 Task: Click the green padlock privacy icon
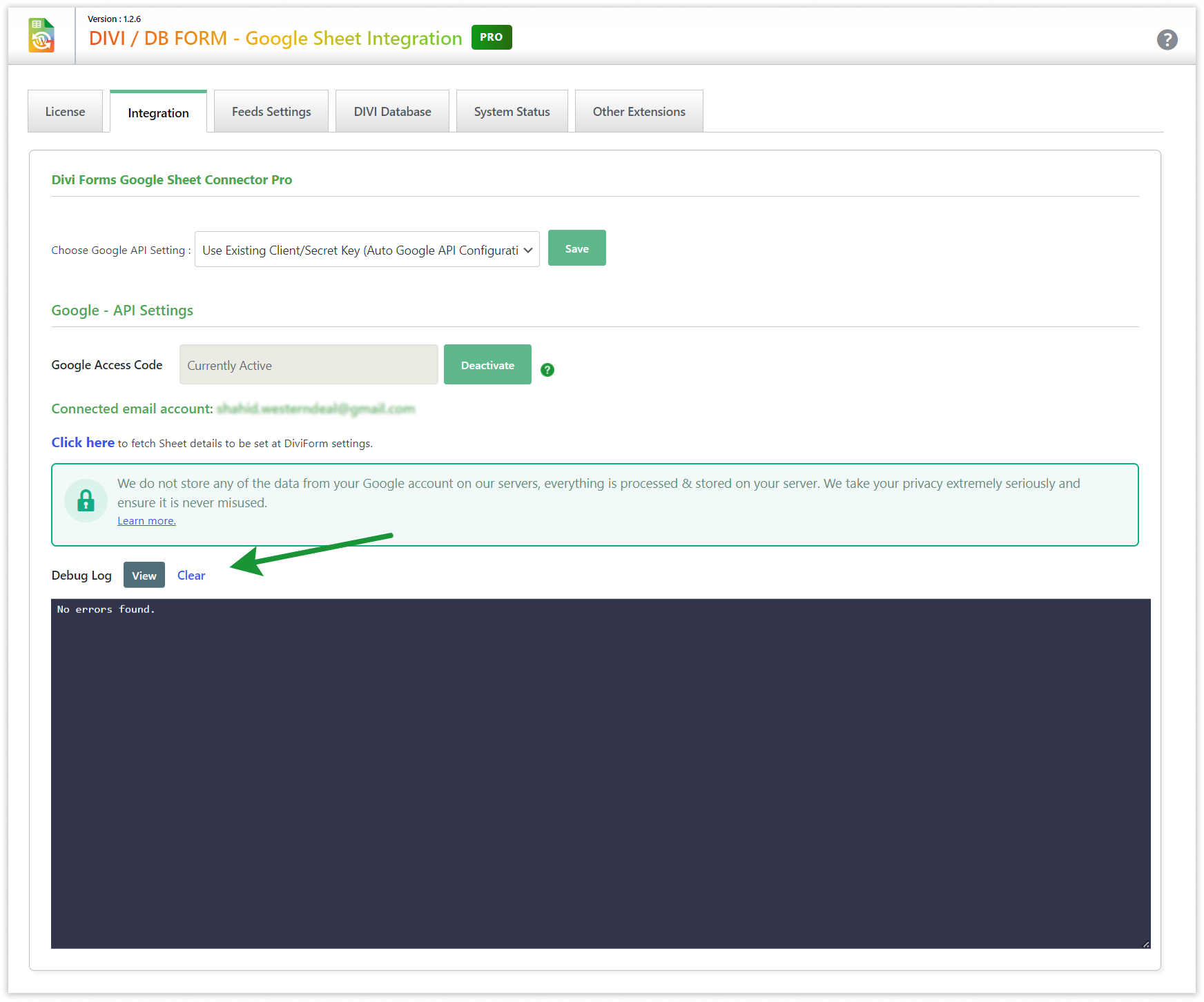pos(86,500)
